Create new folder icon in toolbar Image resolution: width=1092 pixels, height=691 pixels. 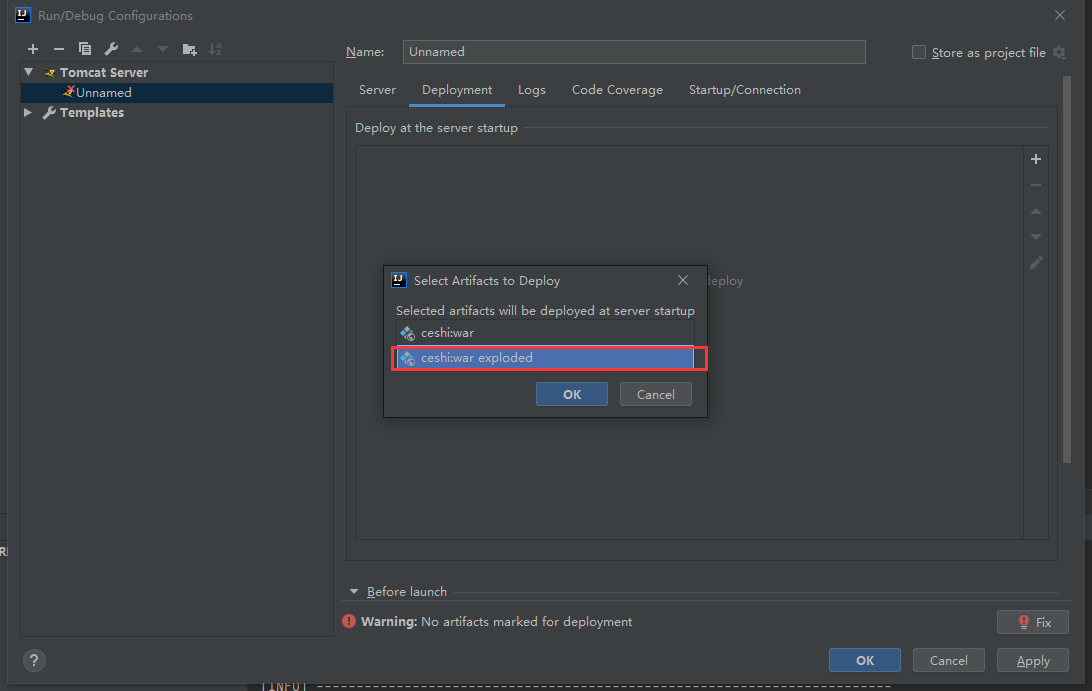(189, 49)
